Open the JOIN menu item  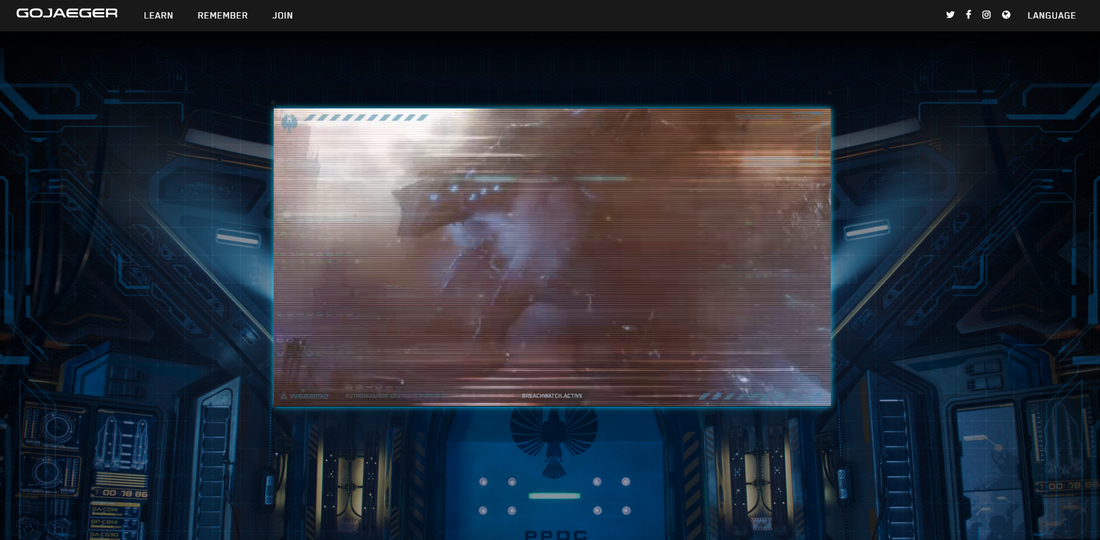pyautogui.click(x=283, y=15)
